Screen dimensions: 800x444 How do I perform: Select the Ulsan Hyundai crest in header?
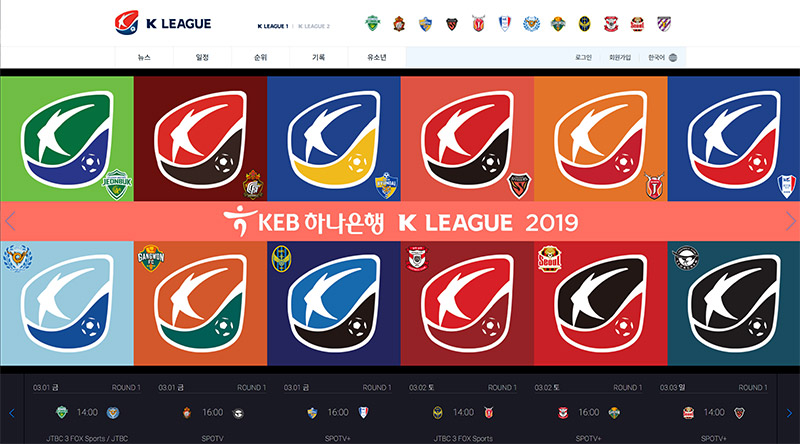425,23
